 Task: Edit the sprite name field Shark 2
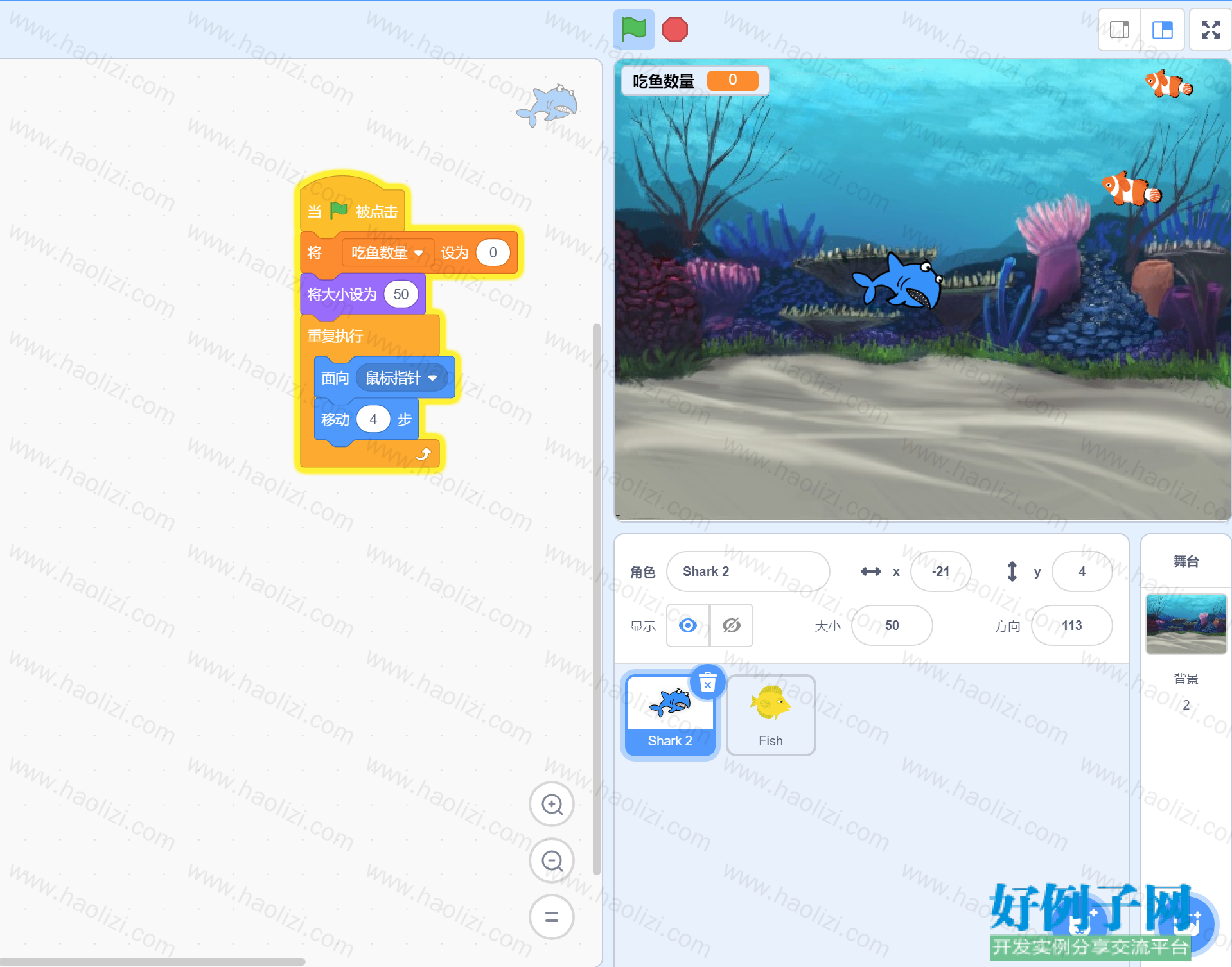coord(748,571)
